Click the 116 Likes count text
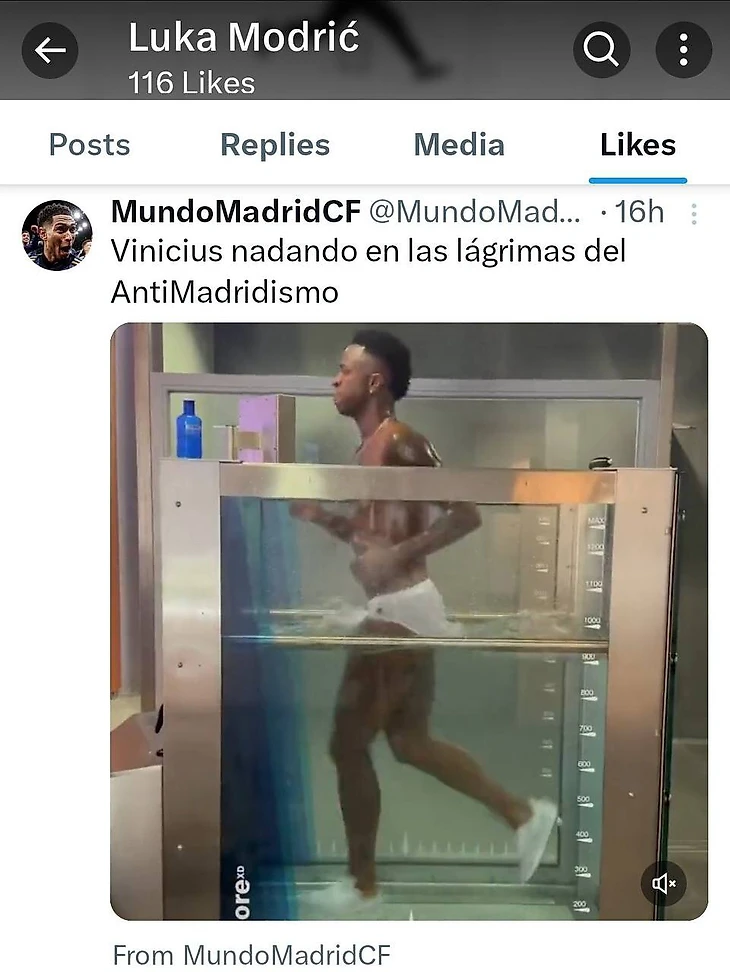Viewport: 730px width, 972px height. pos(191,83)
